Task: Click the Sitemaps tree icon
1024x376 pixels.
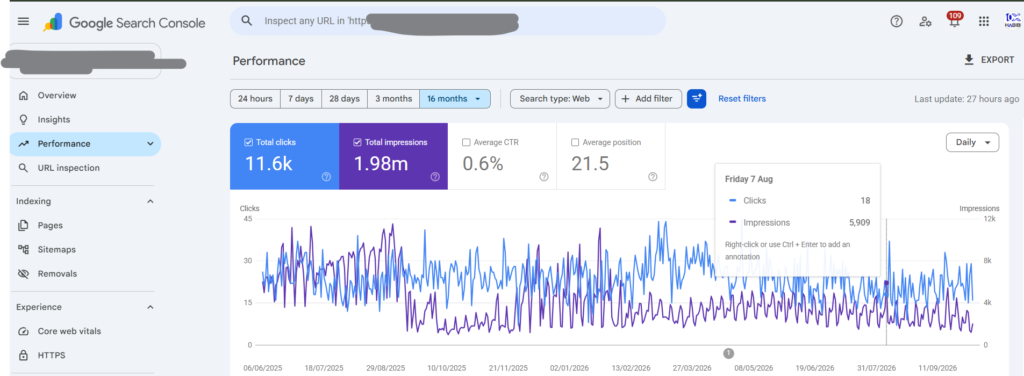Action: (x=24, y=249)
